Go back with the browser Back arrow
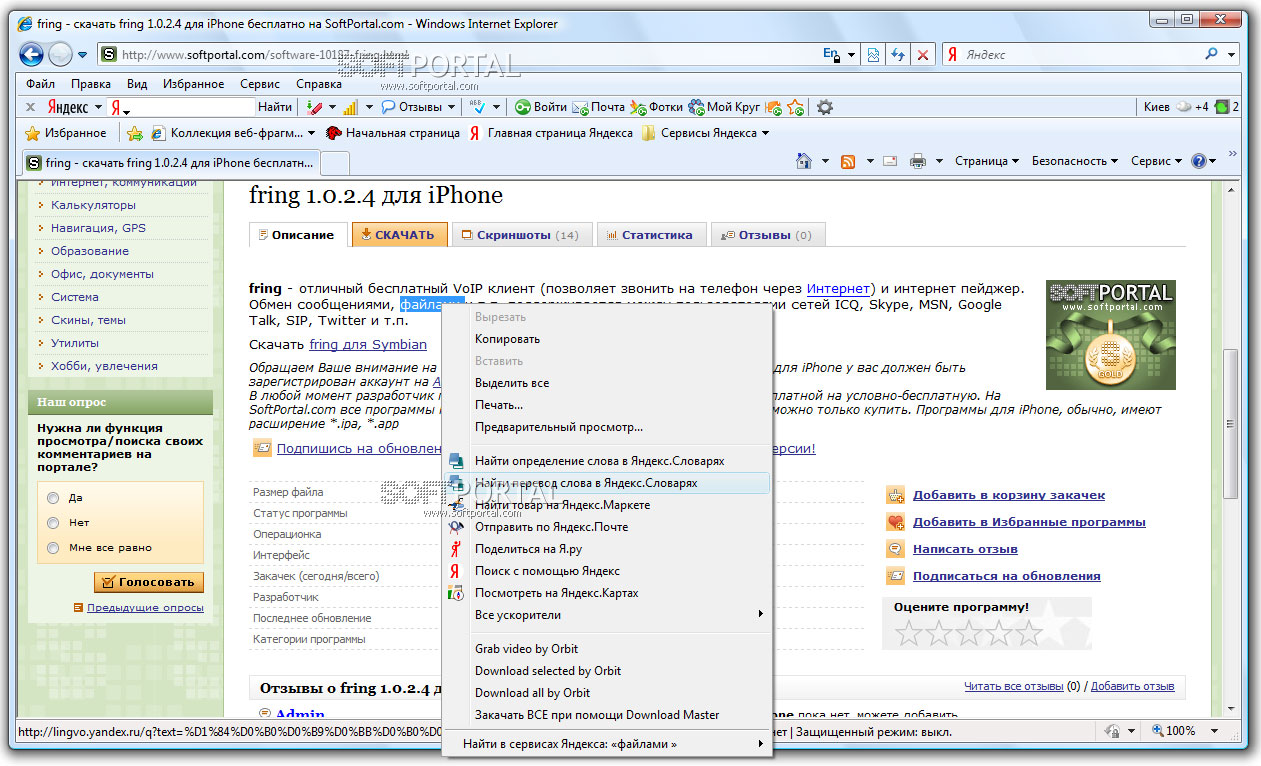 pos(32,54)
